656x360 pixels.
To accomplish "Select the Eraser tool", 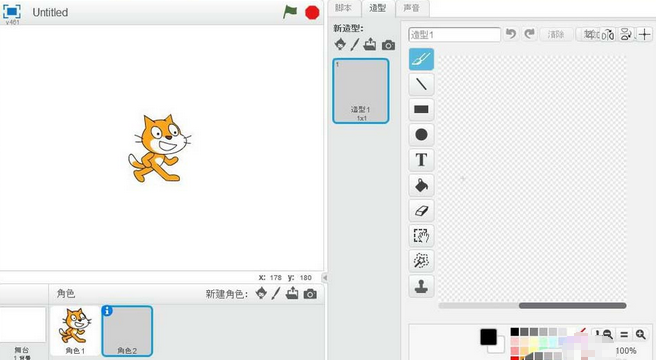I will (x=421, y=210).
